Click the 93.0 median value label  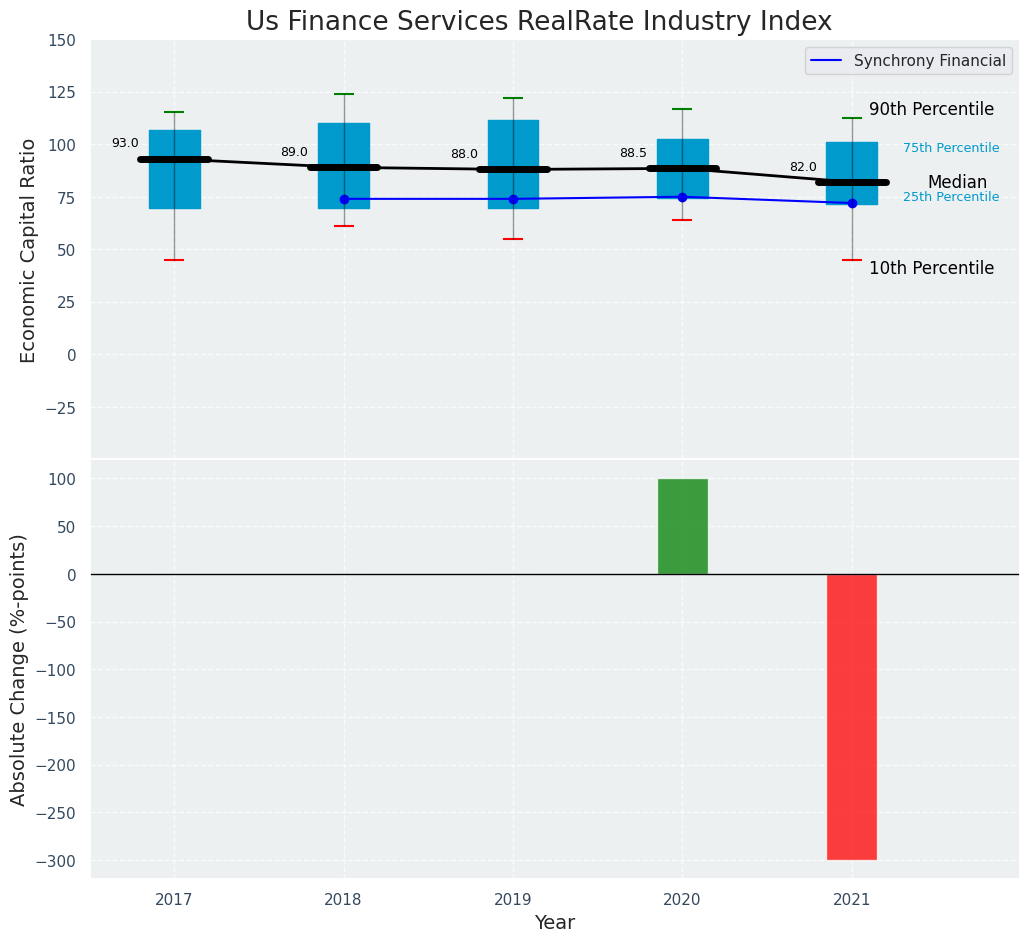point(125,144)
